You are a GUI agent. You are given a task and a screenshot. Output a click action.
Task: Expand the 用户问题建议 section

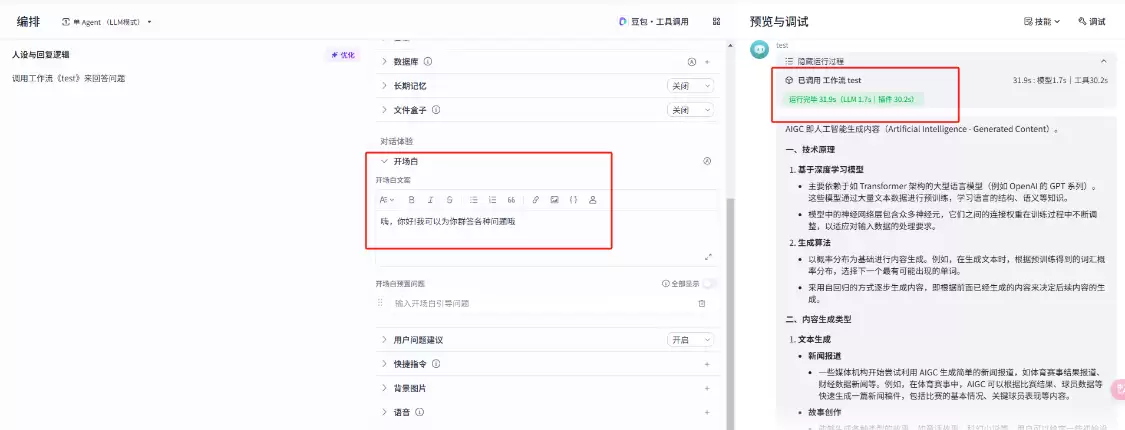[384, 340]
